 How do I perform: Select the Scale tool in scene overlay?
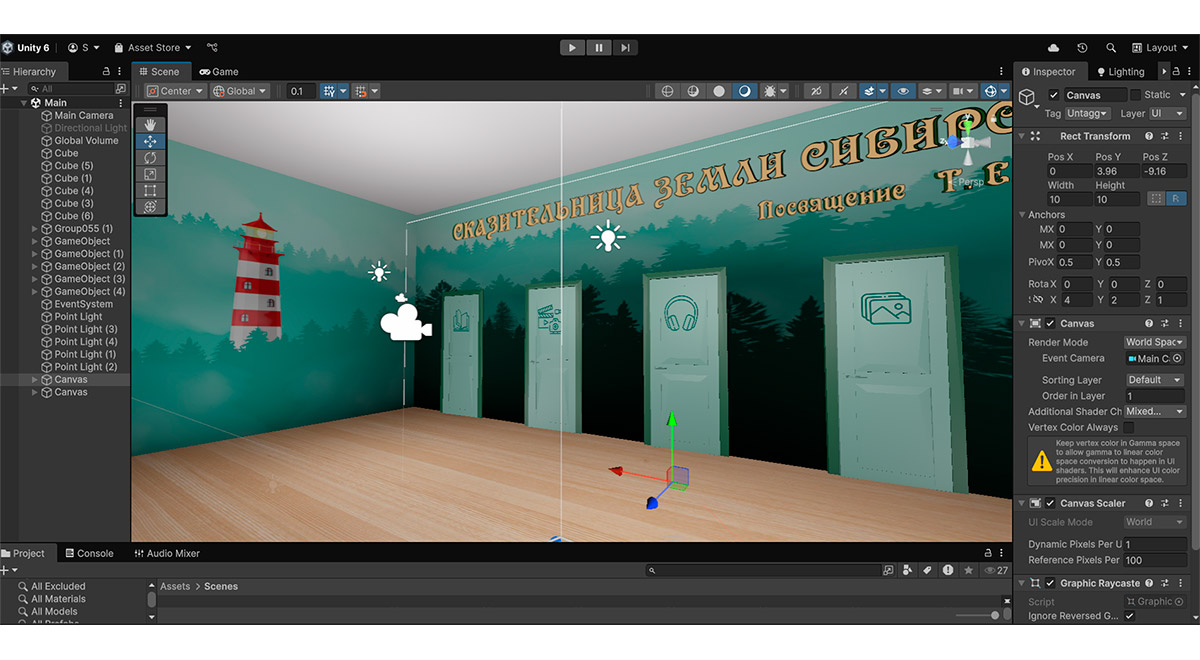150,174
